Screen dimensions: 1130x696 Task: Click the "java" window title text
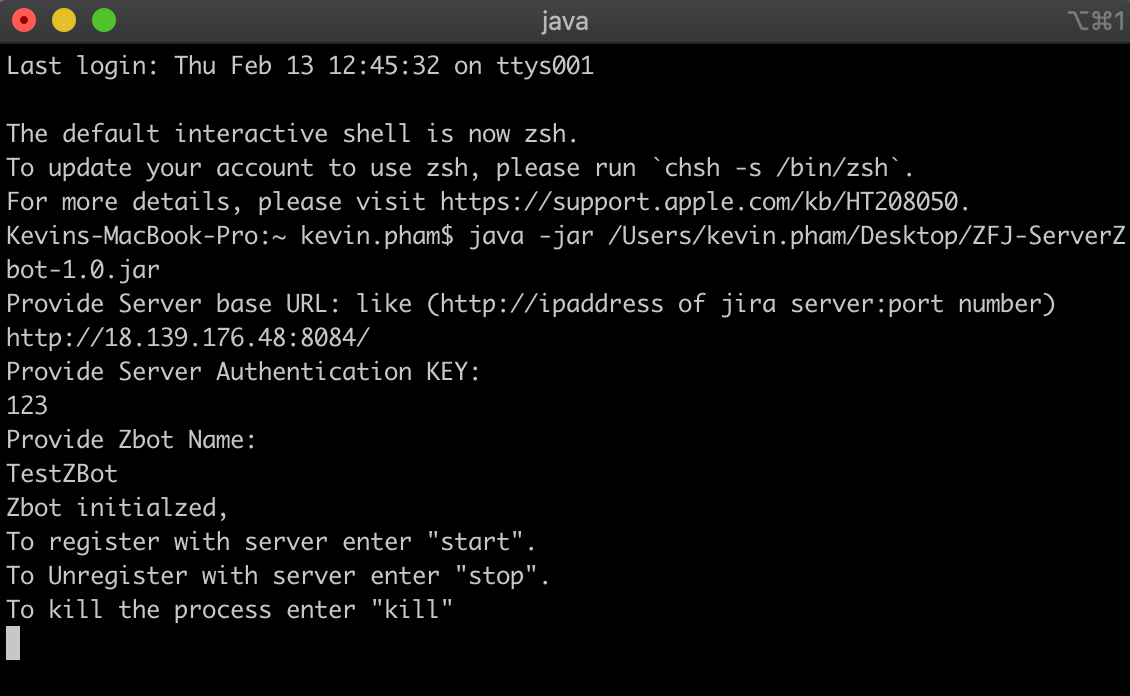coord(565,21)
